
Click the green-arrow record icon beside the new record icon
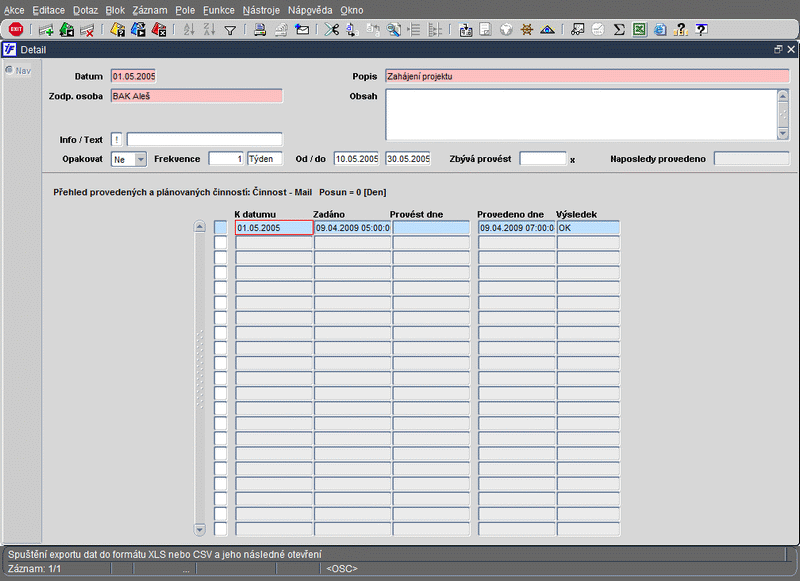[x=67, y=30]
